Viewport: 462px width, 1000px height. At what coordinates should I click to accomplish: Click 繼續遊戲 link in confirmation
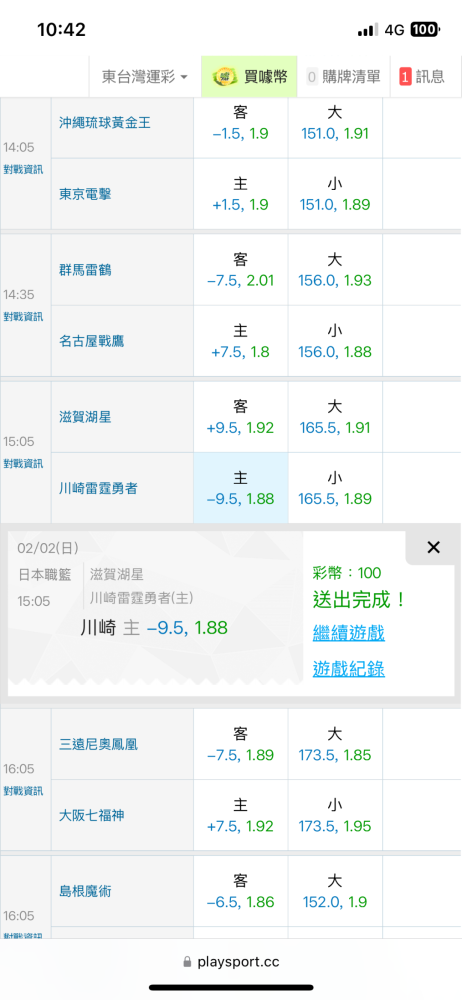click(x=348, y=633)
